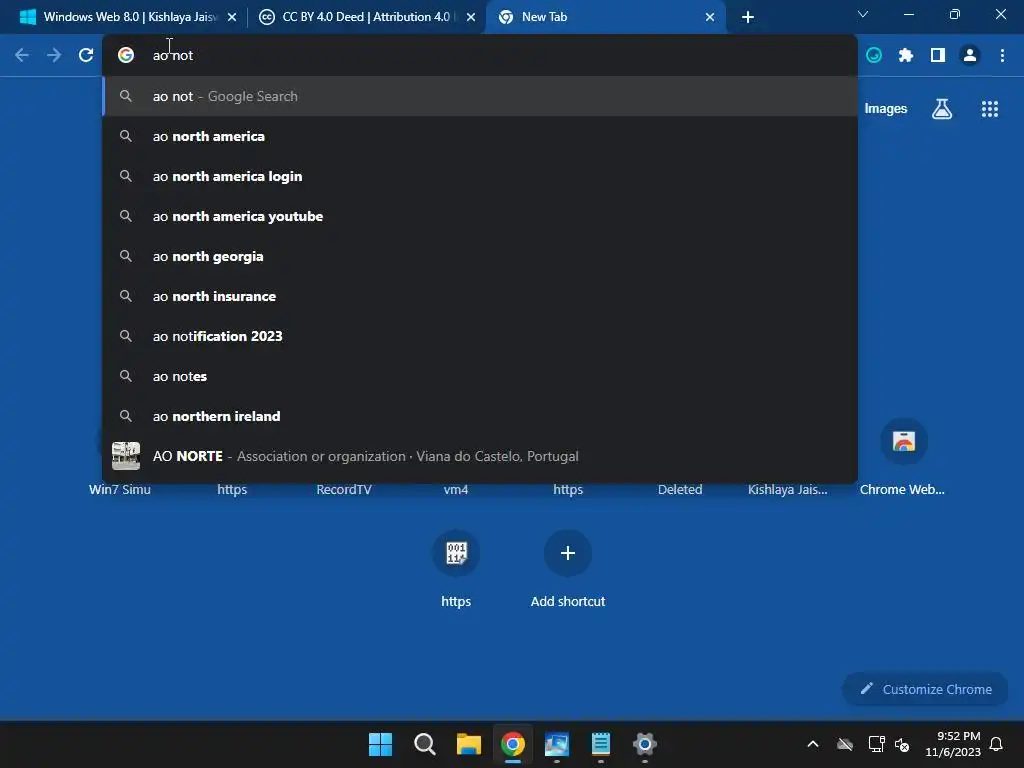1024x768 pixels.
Task: Click the address bar text 'ao not'
Action: (x=172, y=56)
